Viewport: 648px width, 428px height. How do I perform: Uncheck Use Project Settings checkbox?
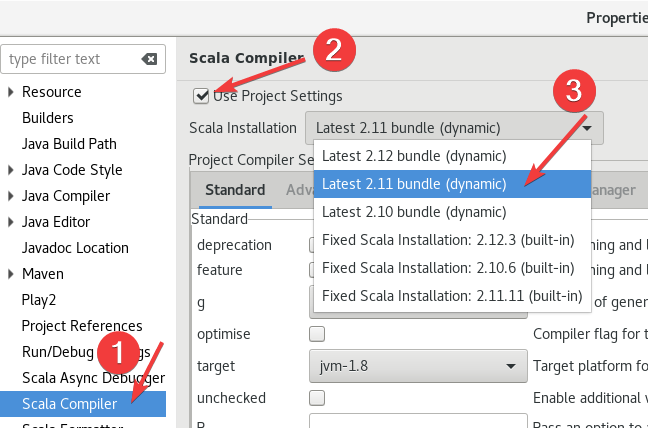click(201, 96)
